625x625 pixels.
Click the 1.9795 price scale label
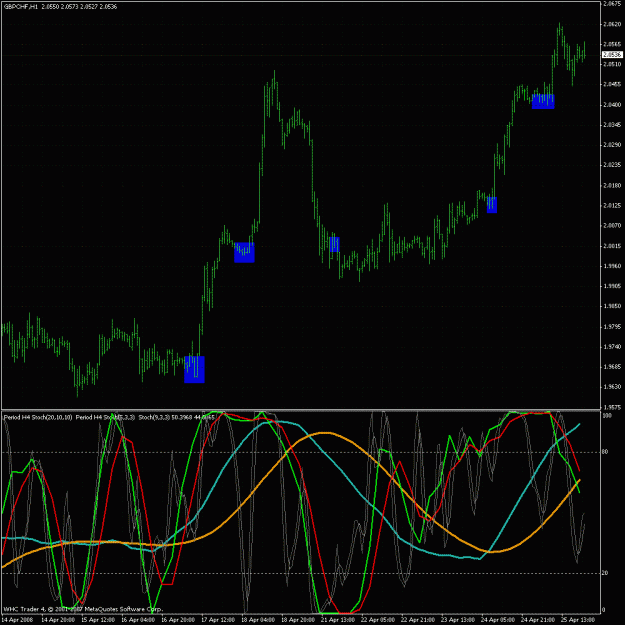tap(612, 327)
